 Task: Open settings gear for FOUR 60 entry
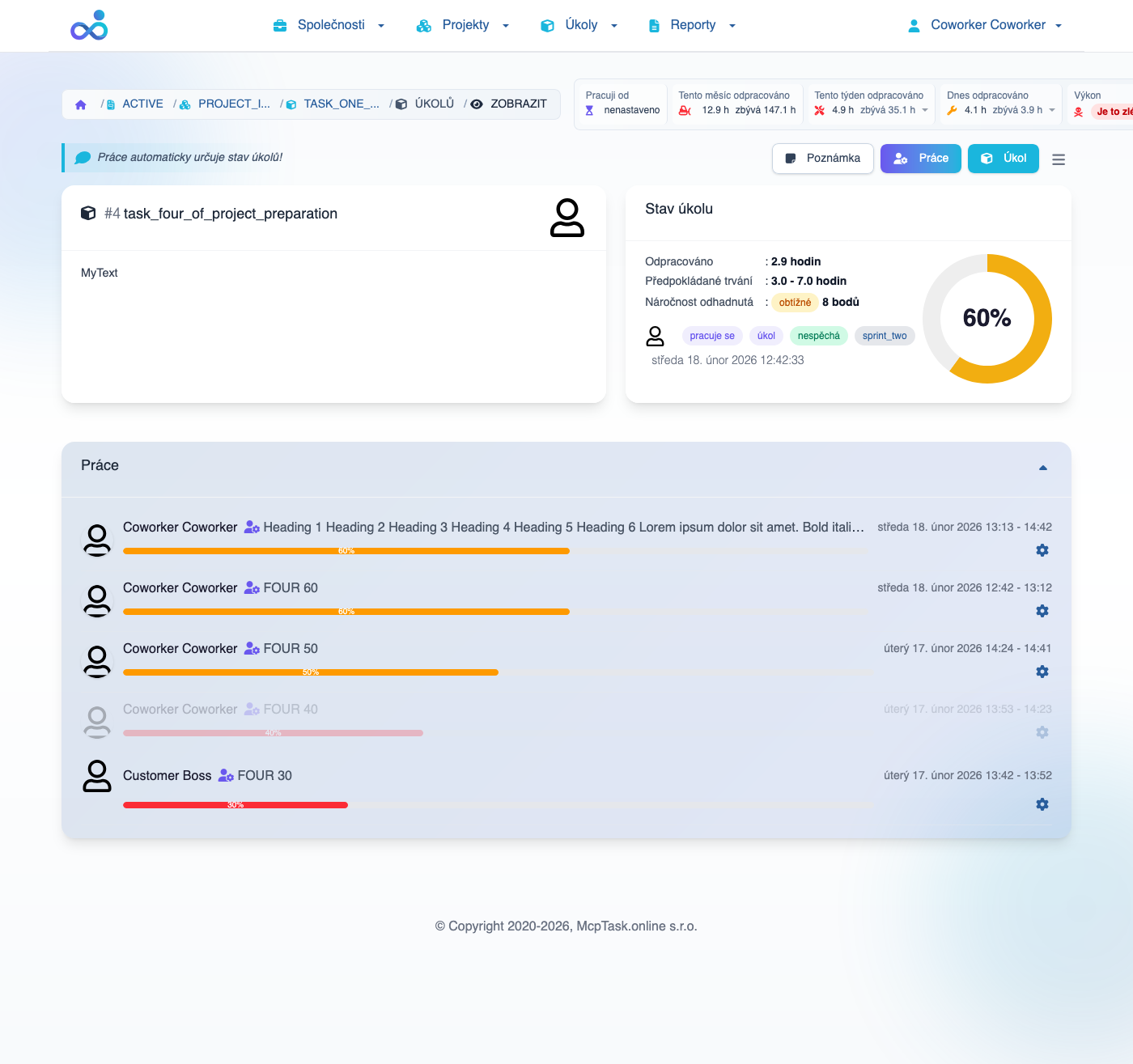(x=1042, y=611)
